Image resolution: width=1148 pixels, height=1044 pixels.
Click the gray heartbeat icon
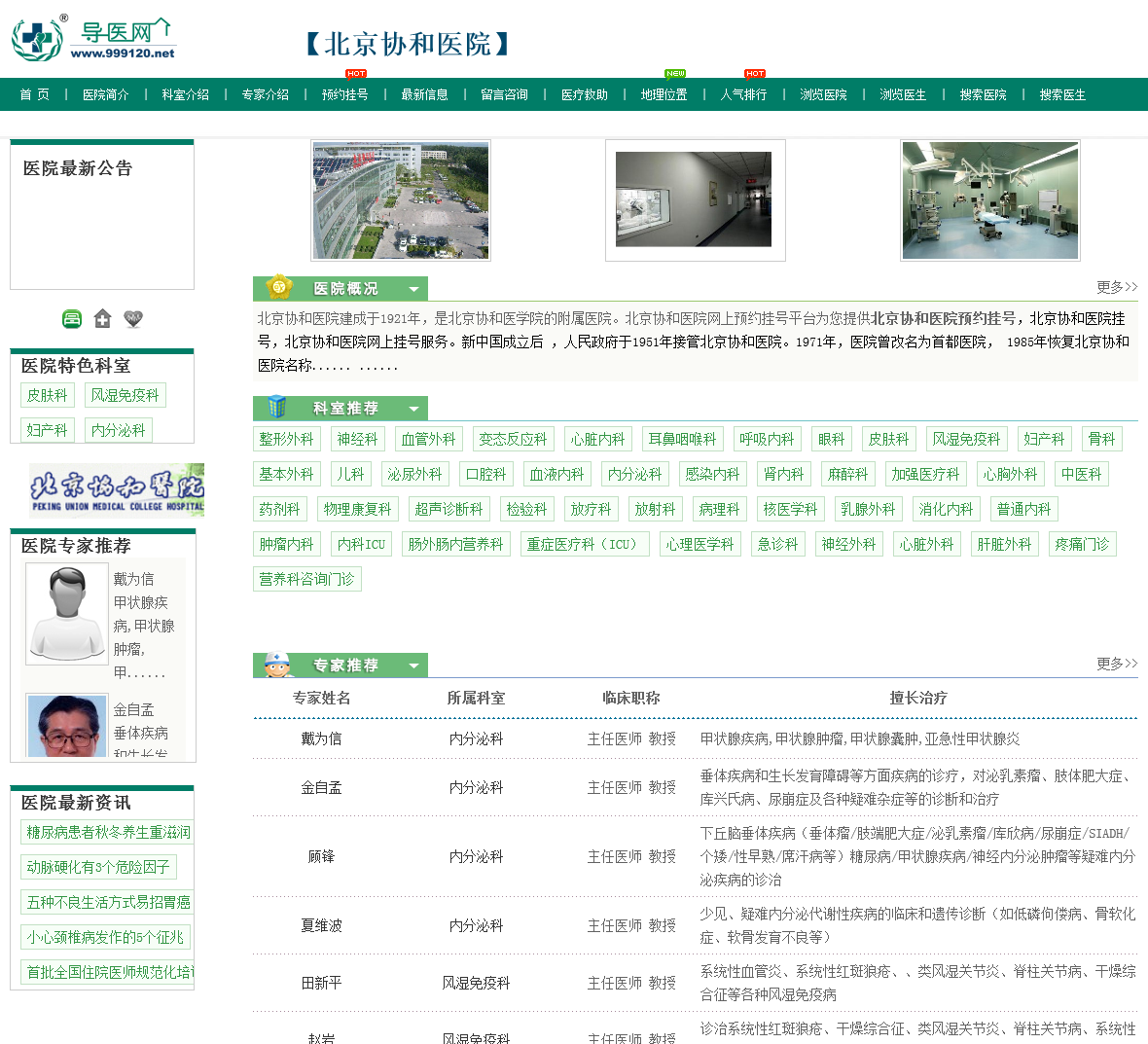[133, 318]
